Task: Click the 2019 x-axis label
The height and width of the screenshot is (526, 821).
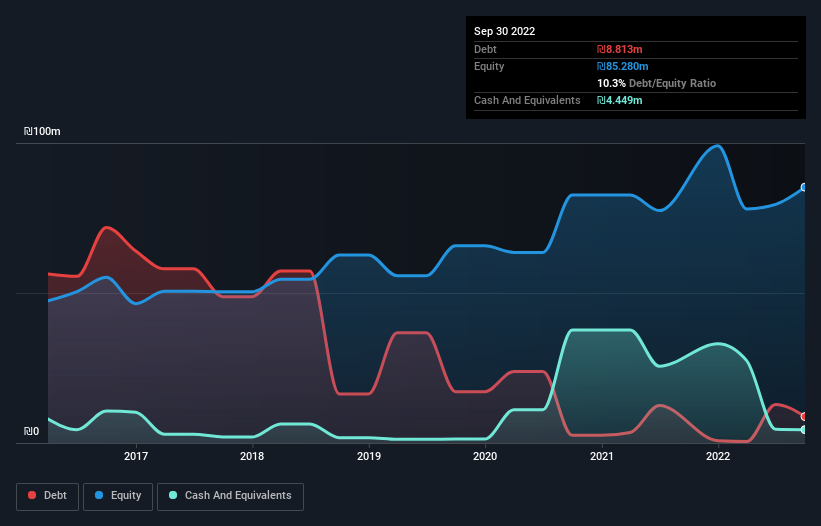Action: pos(369,456)
